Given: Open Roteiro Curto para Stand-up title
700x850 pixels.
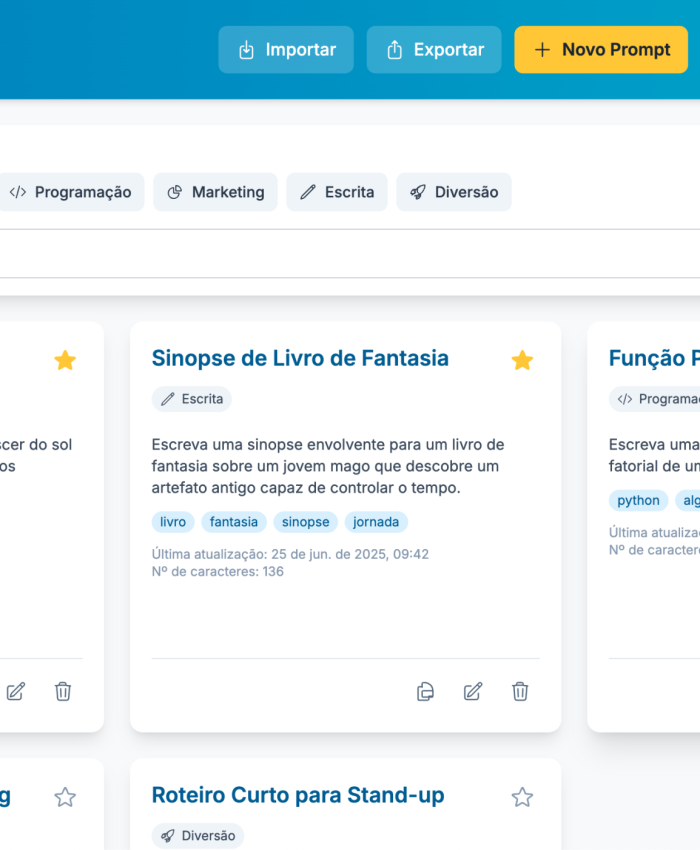Looking at the screenshot, I should pyautogui.click(x=298, y=795).
